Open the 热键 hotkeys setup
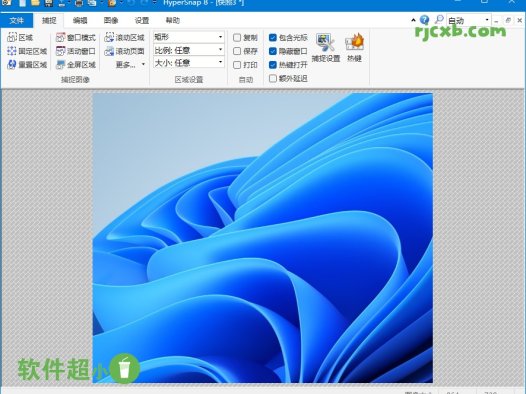This screenshot has width=526, height=394. (354, 48)
